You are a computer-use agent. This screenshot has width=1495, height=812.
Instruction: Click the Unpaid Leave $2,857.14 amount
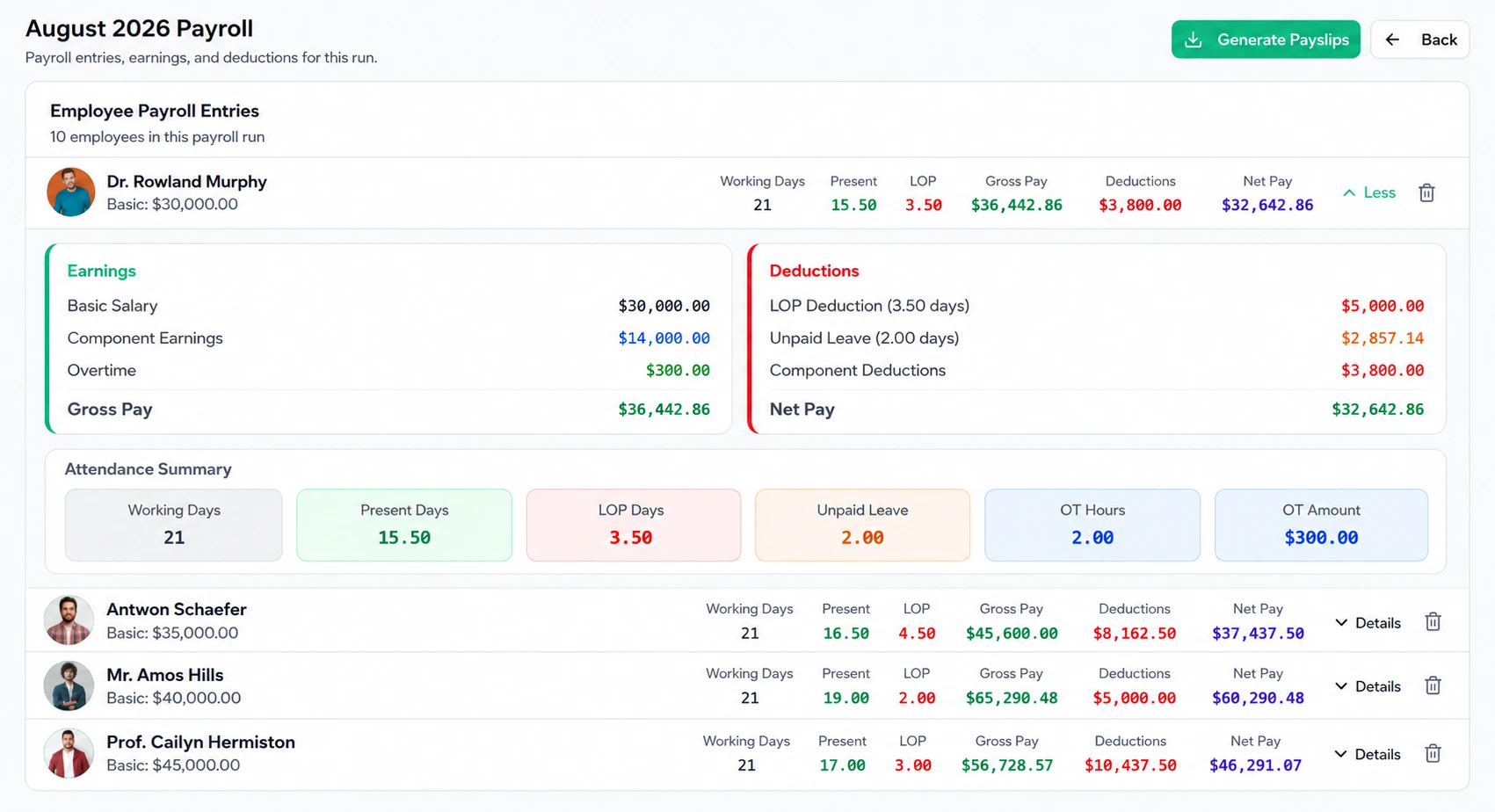[1382, 338]
